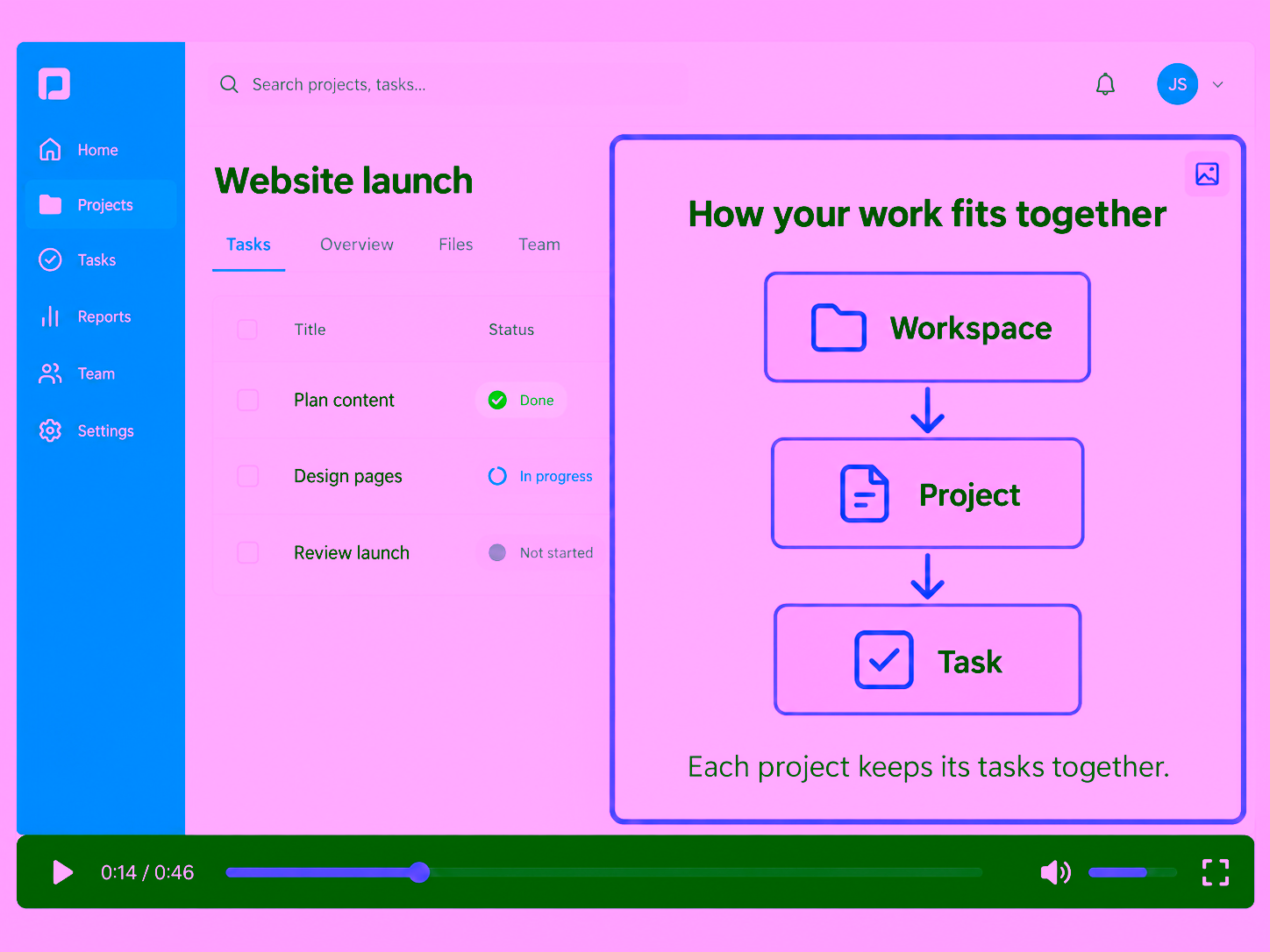Click the Title column header
The height and width of the screenshot is (952, 1270).
(x=310, y=330)
